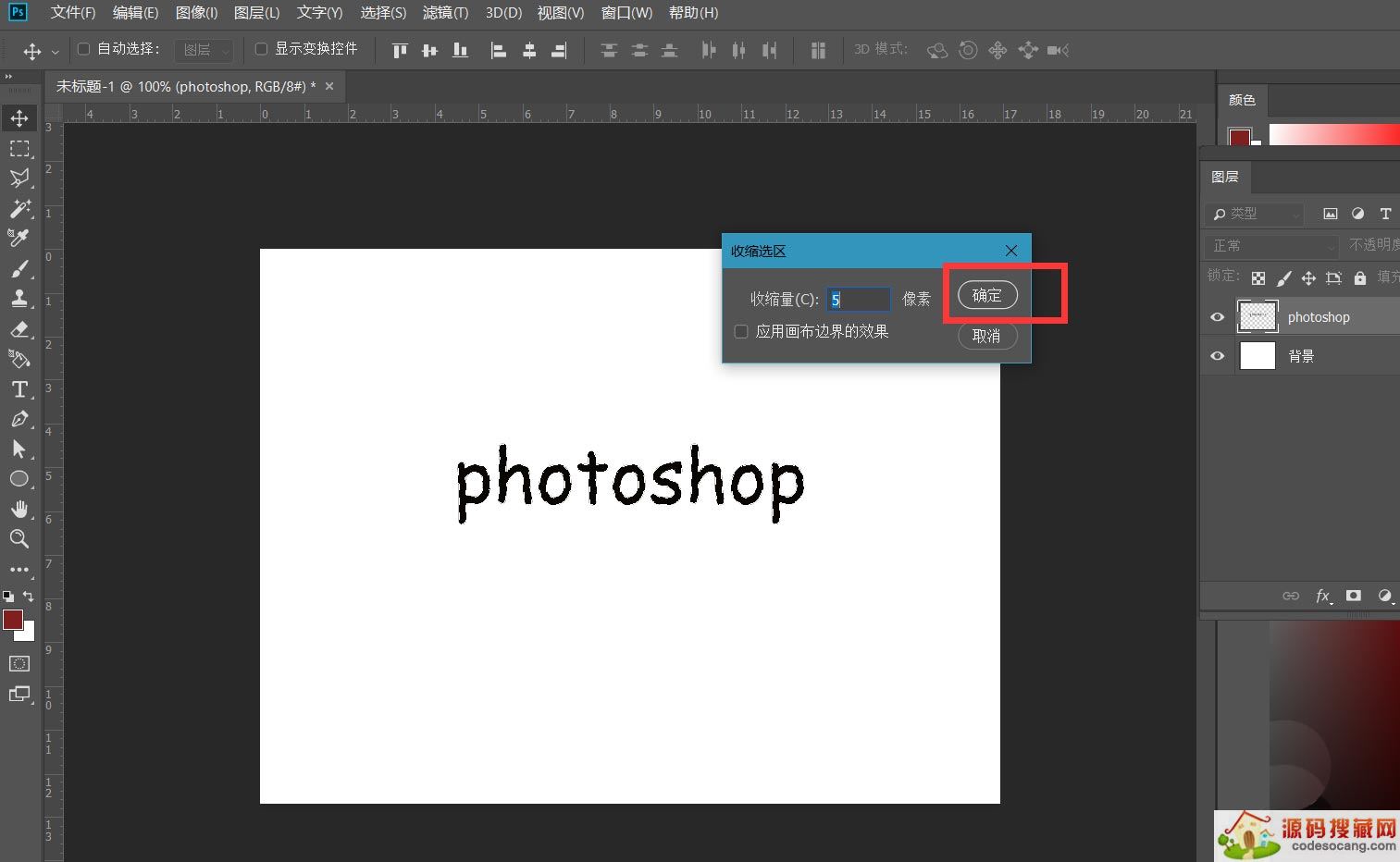The image size is (1400, 862).
Task: Lock position icon in Layers panel
Action: [1308, 277]
